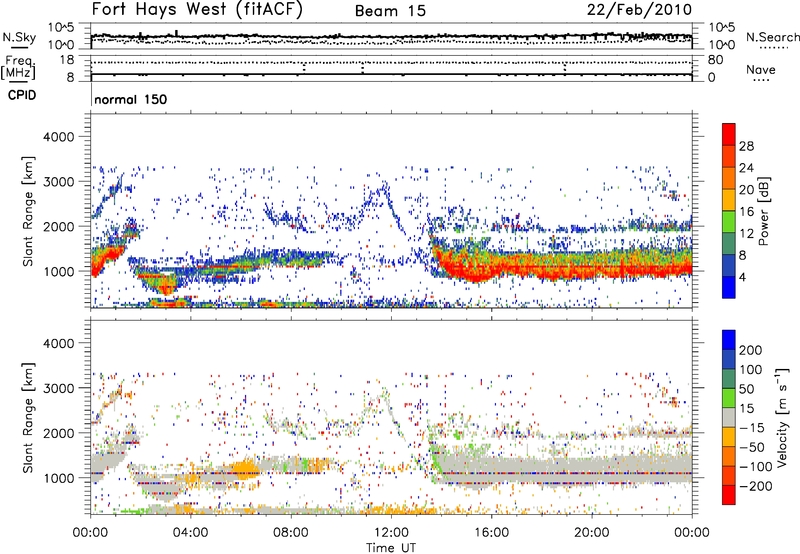Click the "16" Power colorbar label
Screen dimensions: 800x554
point(746,212)
